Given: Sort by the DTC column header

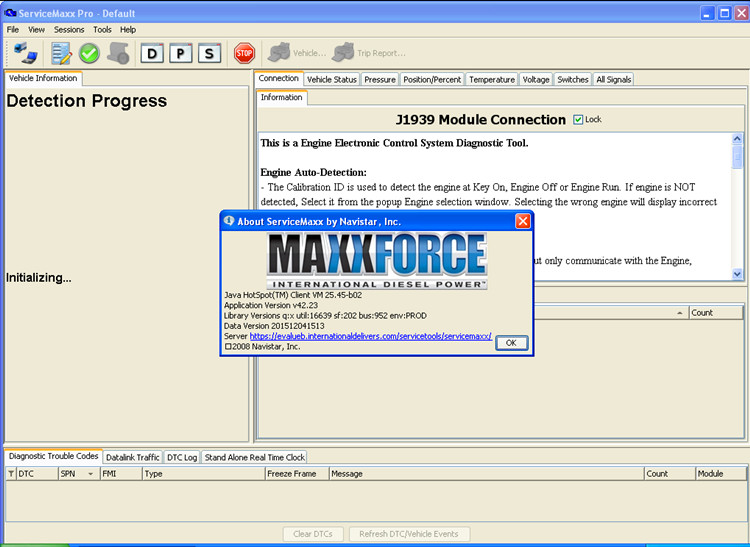Looking at the screenshot, I should click(x=37, y=474).
